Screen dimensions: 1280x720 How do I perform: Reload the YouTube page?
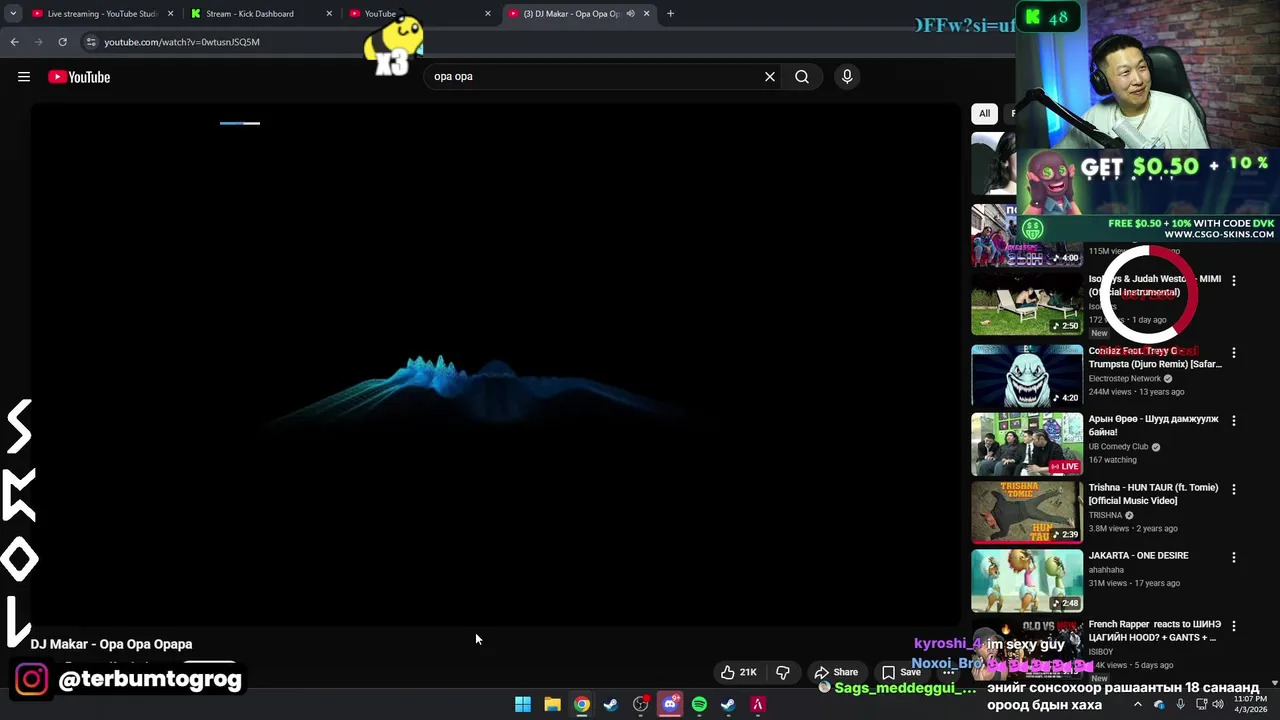[62, 42]
